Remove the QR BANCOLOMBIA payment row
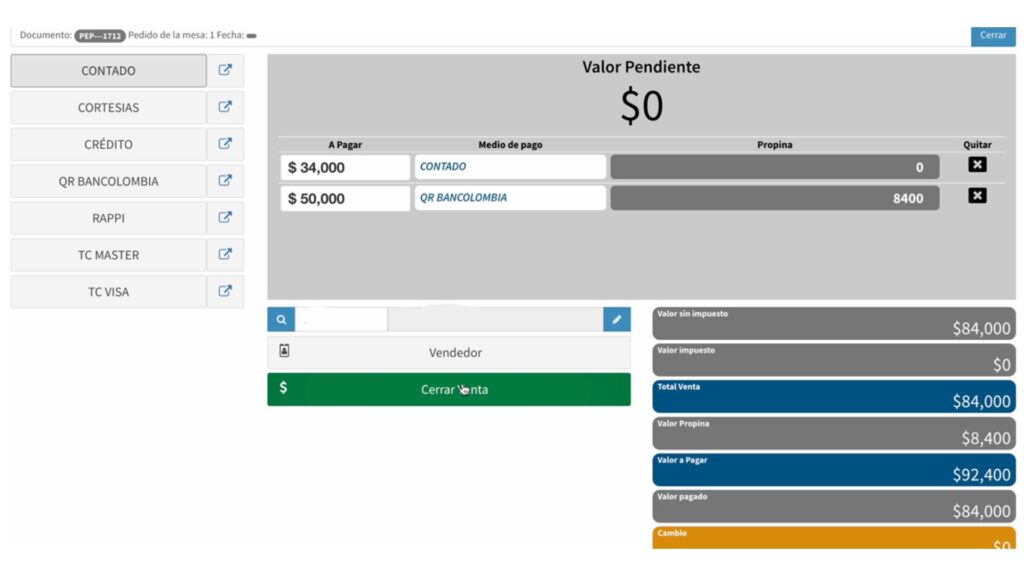1024x576 pixels. click(x=977, y=196)
